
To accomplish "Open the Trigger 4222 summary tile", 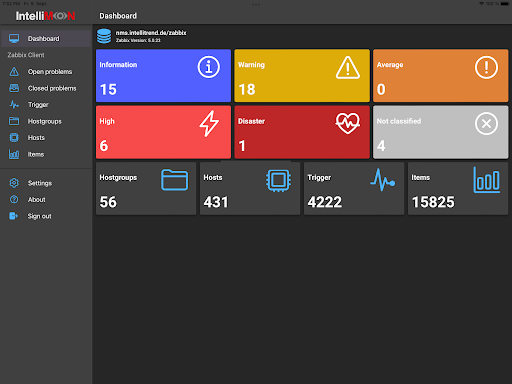I will coord(354,189).
